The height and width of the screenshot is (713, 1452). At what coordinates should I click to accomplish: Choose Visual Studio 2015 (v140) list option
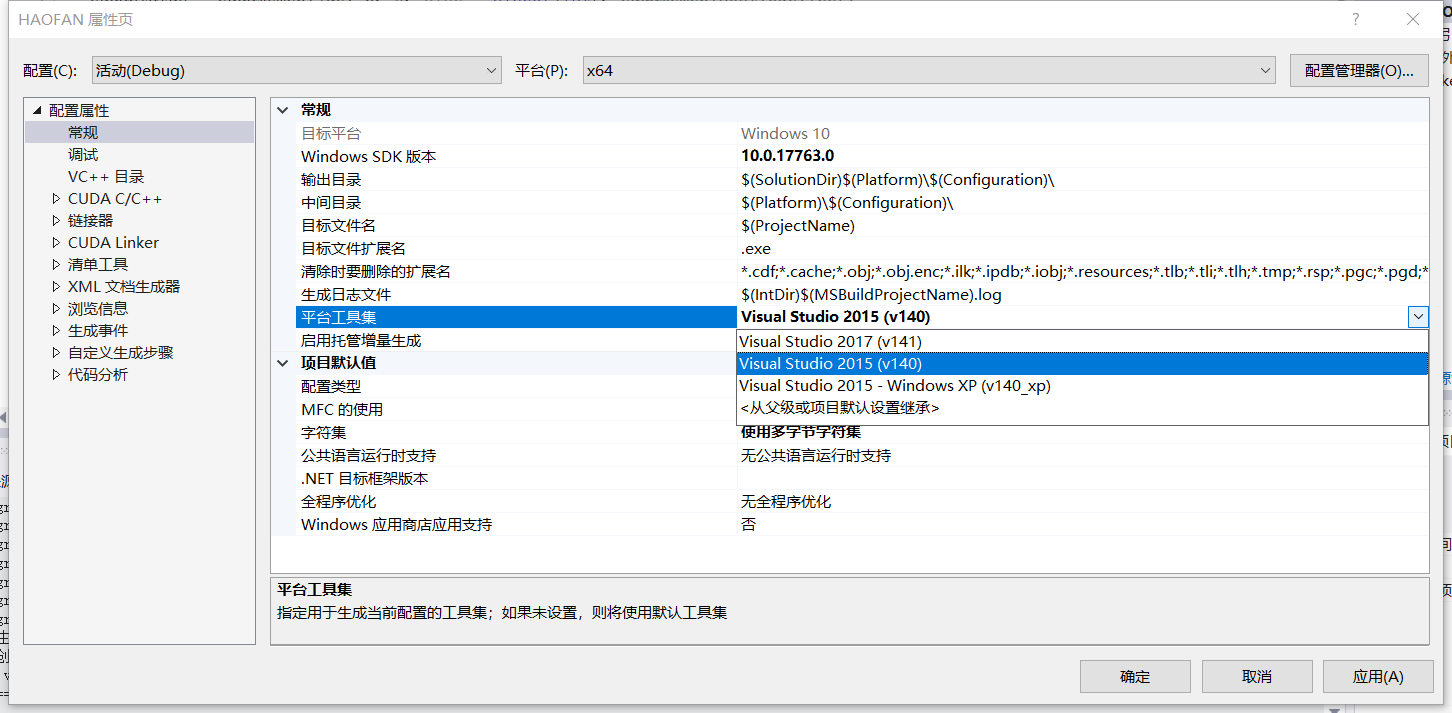pos(1082,363)
